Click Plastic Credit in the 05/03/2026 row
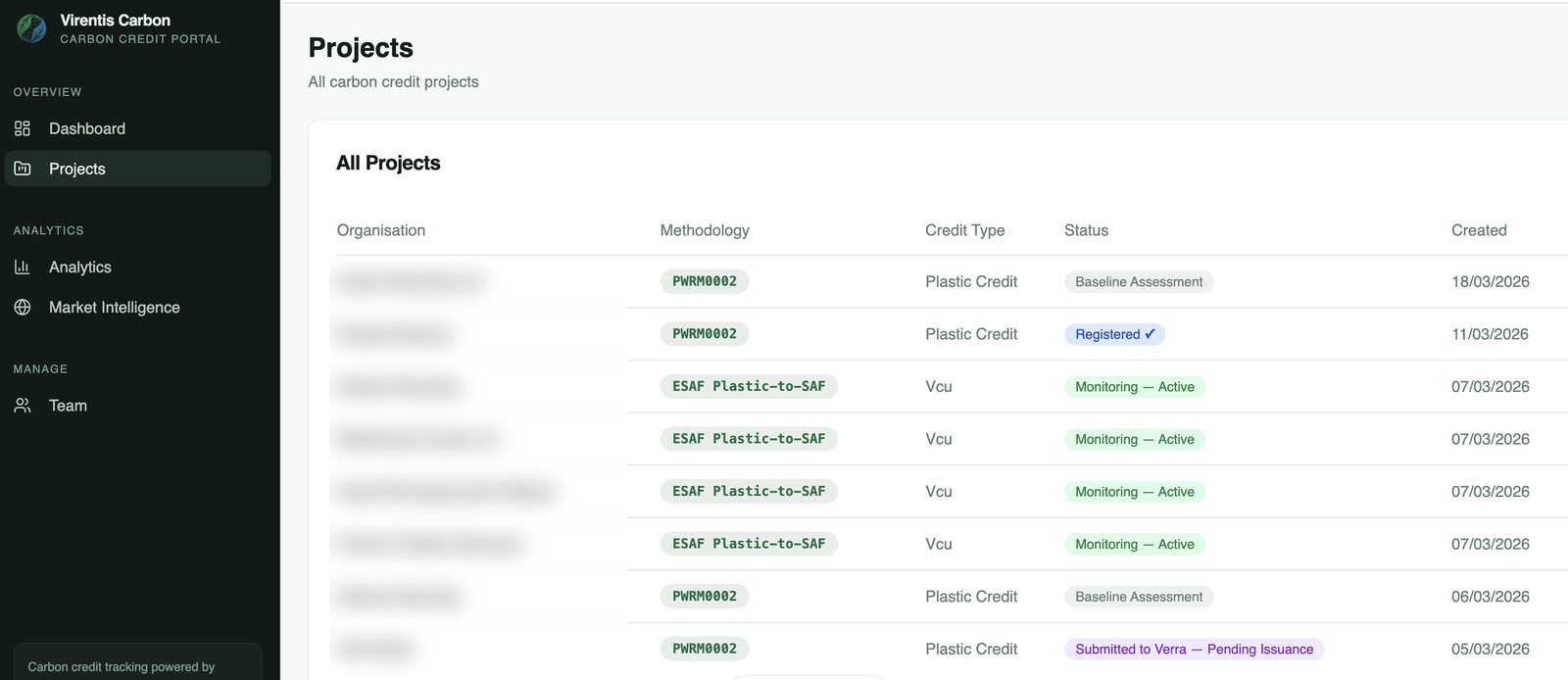 click(x=971, y=649)
